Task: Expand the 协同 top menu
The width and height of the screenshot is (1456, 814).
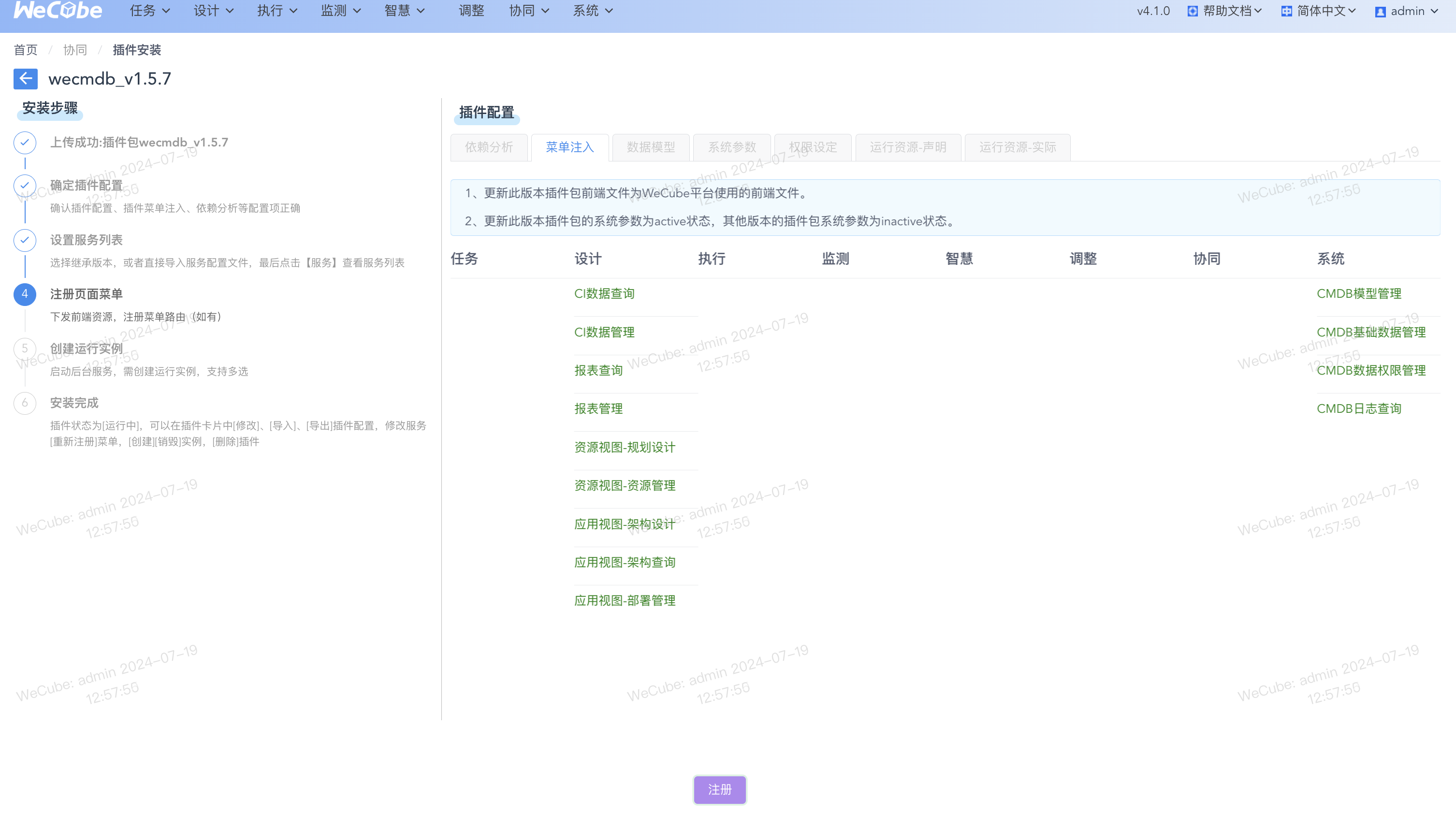Action: pos(529,11)
